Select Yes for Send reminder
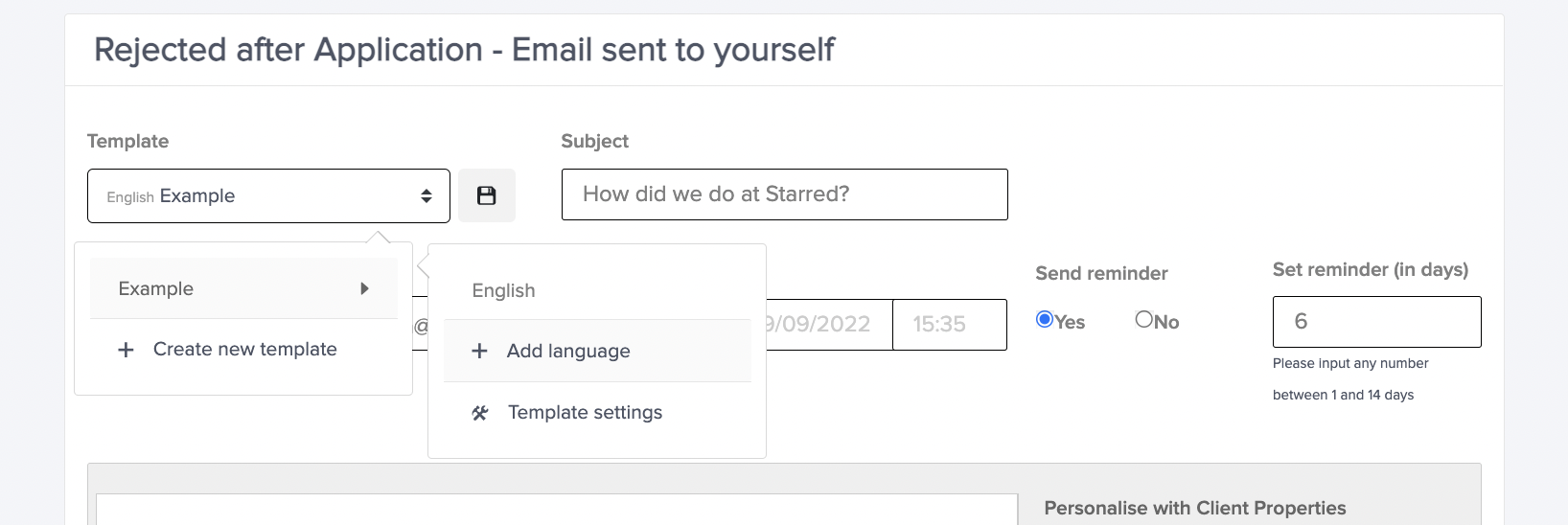 [1045, 320]
